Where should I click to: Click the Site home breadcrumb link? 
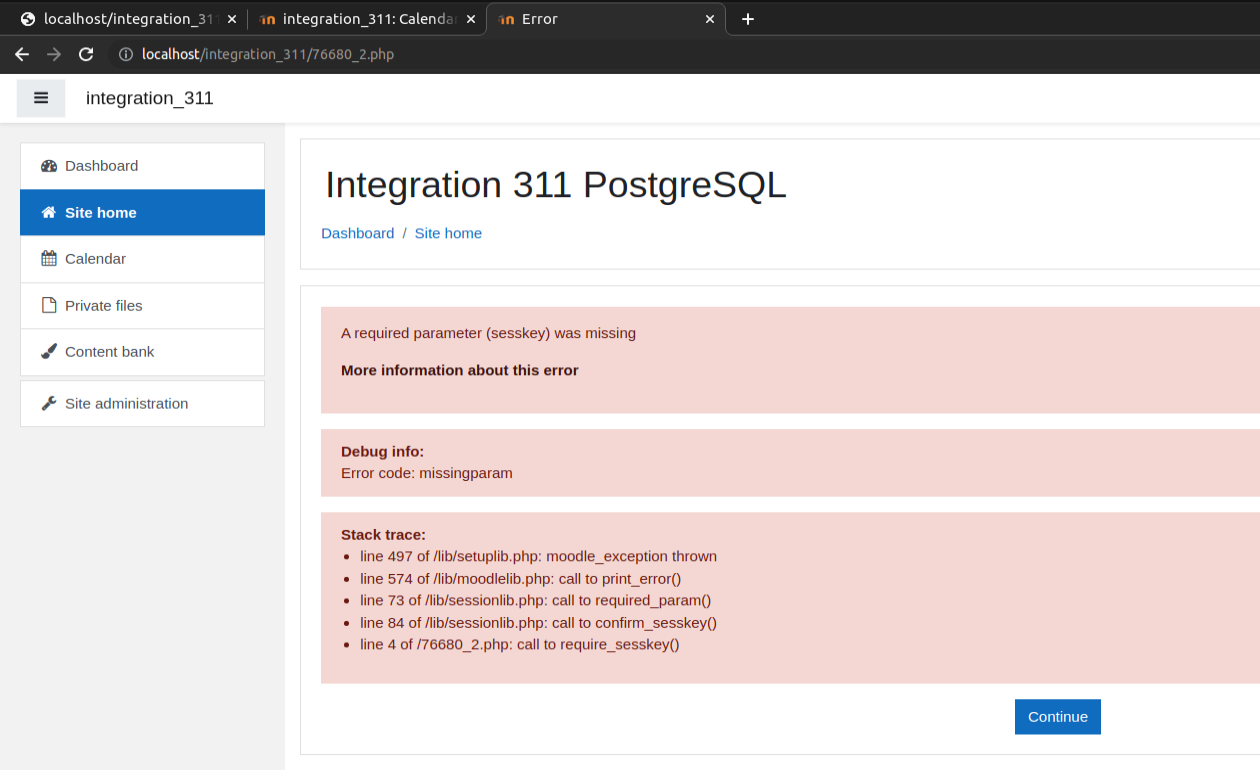448,233
